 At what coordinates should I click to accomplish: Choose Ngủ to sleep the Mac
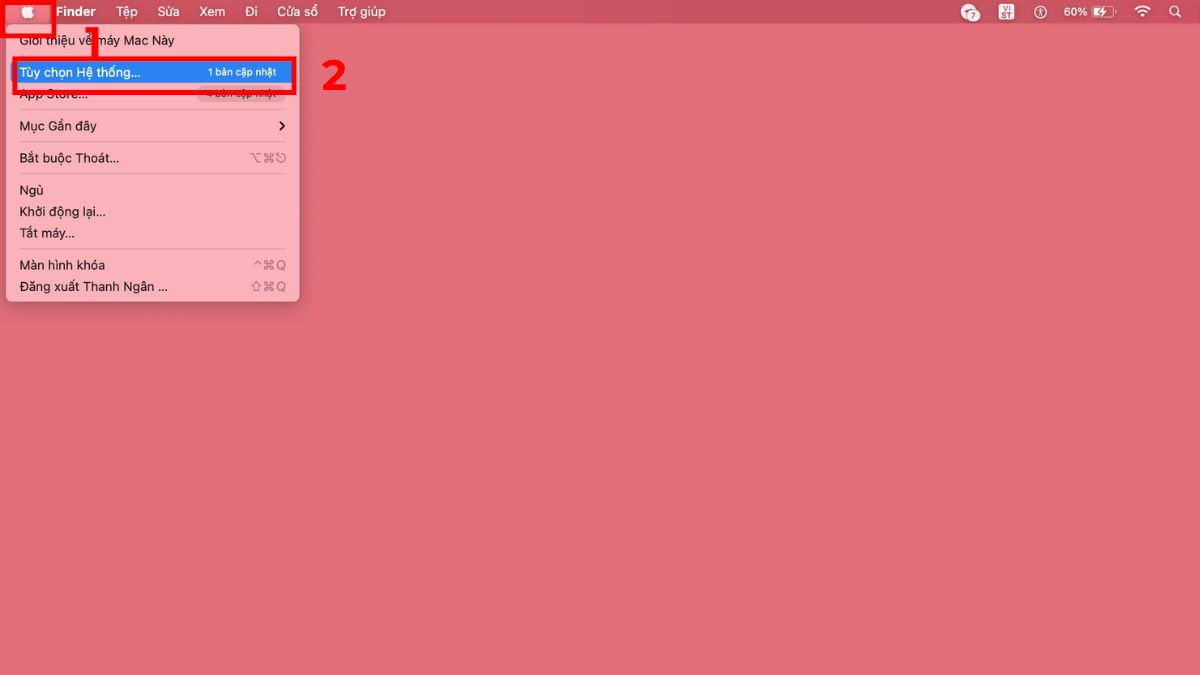coord(152,190)
